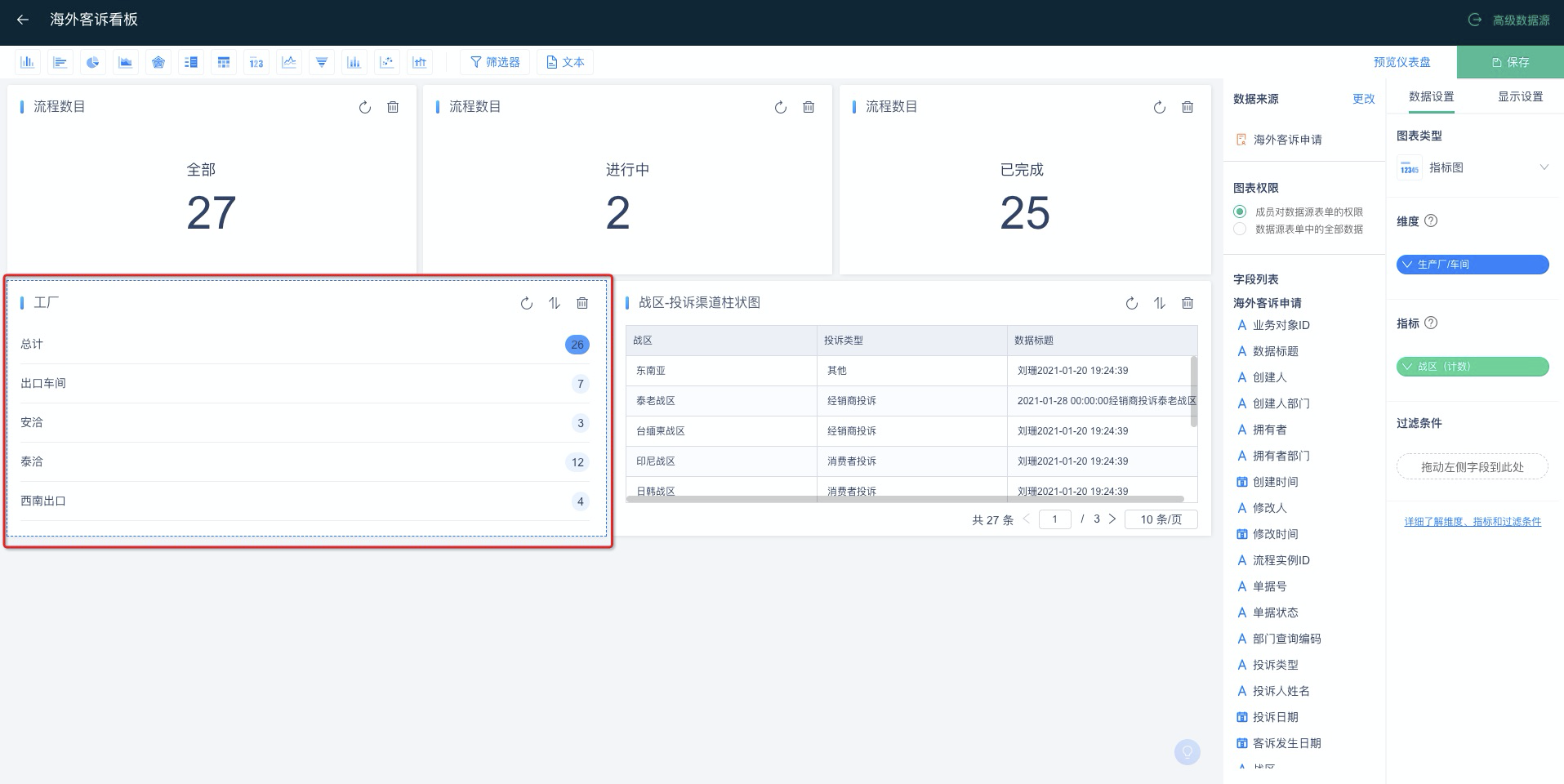Open help icon beside 指标
Image resolution: width=1564 pixels, height=784 pixels.
(x=1431, y=323)
